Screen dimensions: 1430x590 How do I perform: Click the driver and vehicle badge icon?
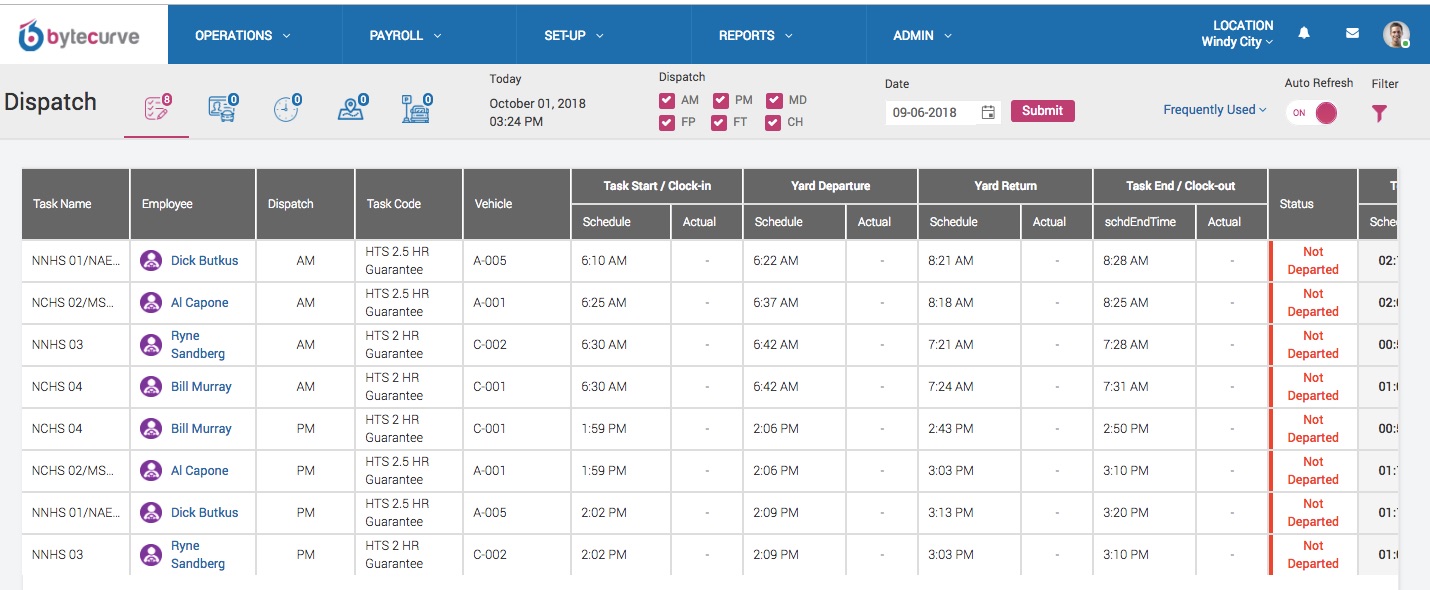pyautogui.click(x=221, y=110)
